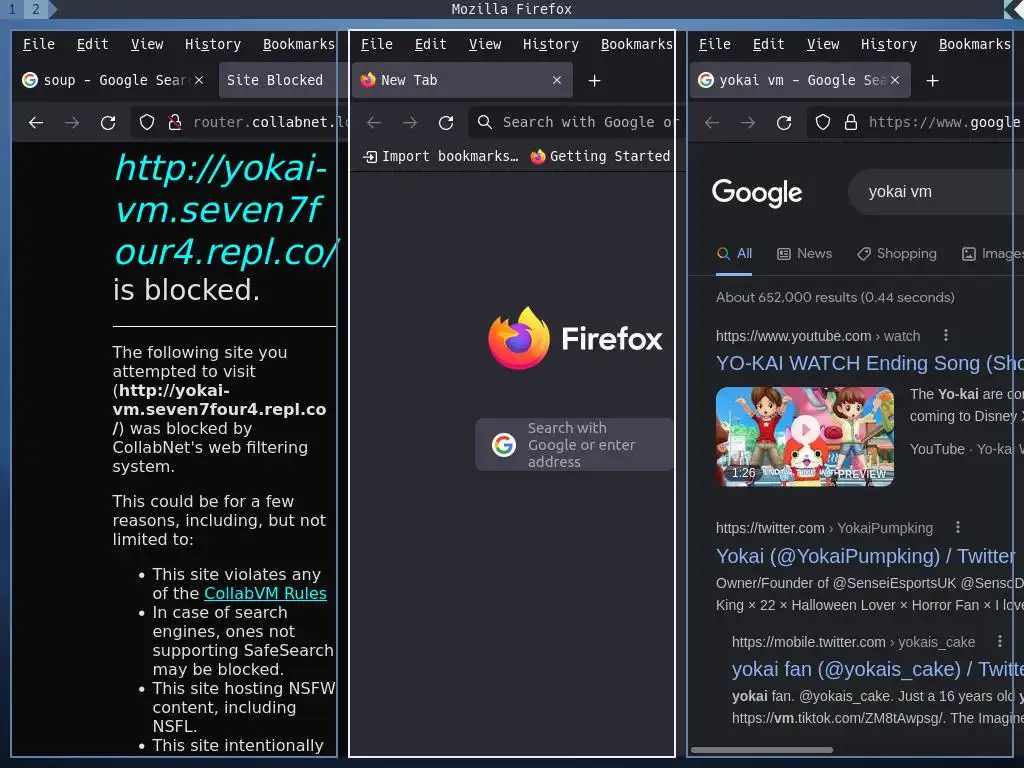
Task: Click Forward arrow in right Firefox window
Action: pyautogui.click(x=748, y=122)
